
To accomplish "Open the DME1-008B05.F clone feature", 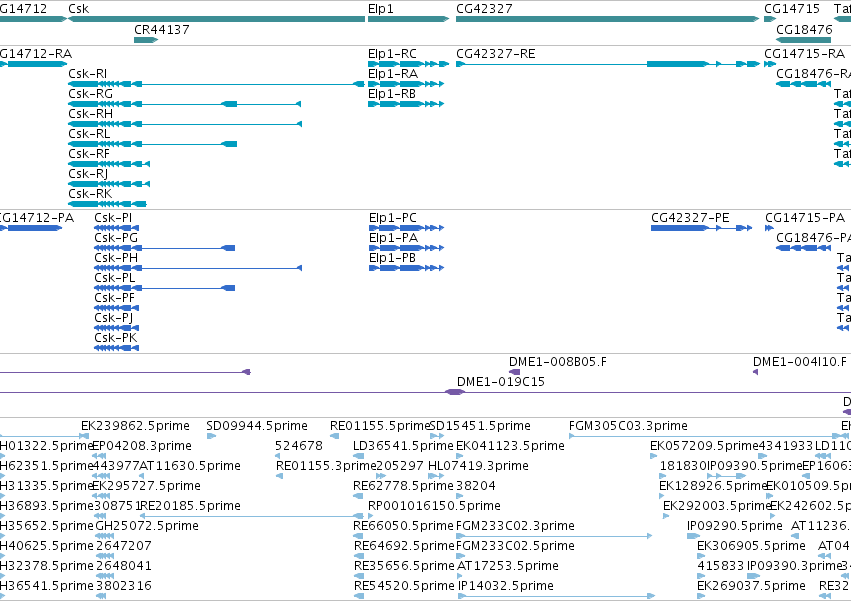I will tap(515, 372).
